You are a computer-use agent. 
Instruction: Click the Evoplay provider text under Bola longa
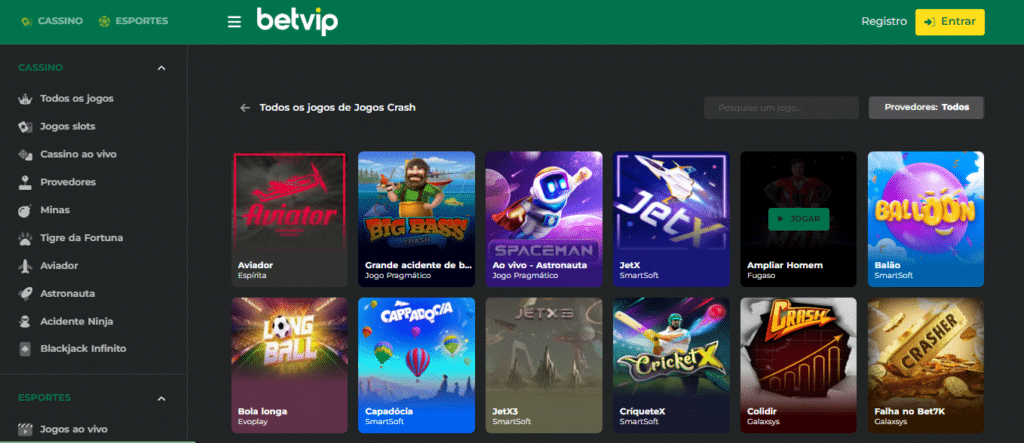pyautogui.click(x=253, y=422)
